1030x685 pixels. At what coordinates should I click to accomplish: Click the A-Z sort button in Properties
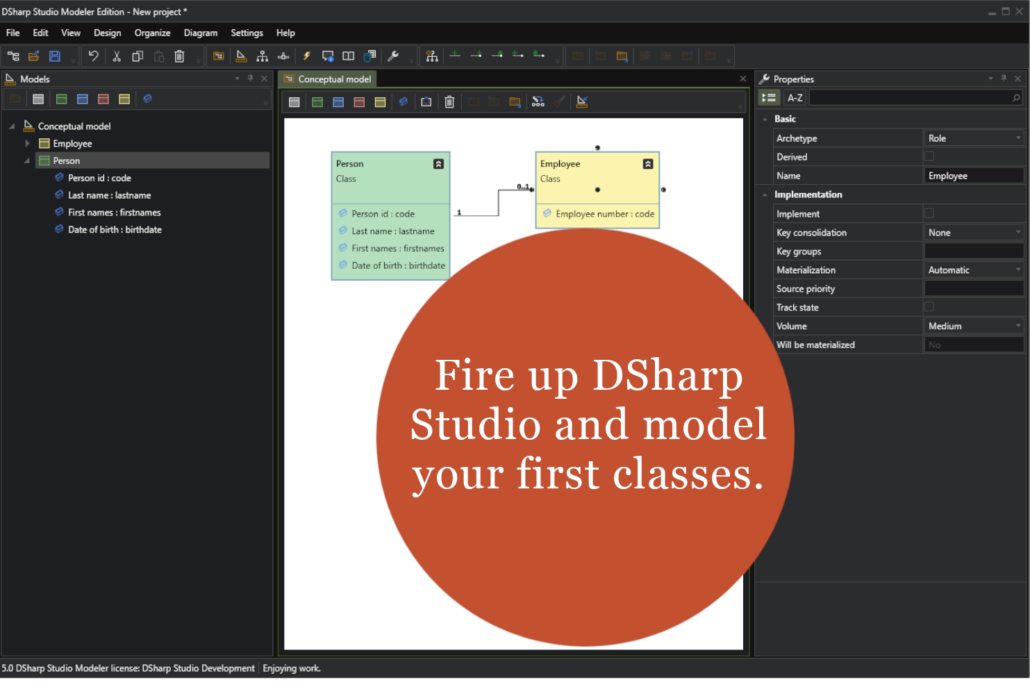[x=795, y=98]
